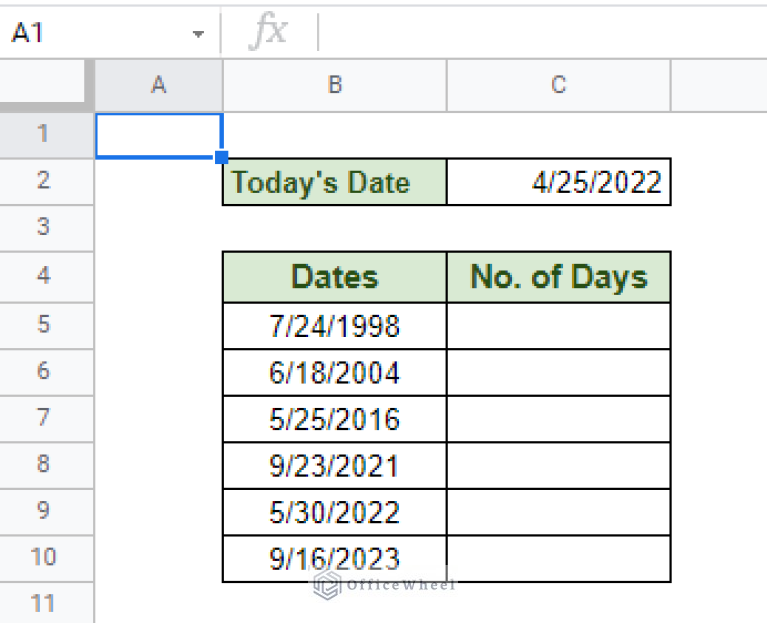Click the select-all corner box
The height and width of the screenshot is (623, 767).
pyautogui.click(x=47, y=86)
